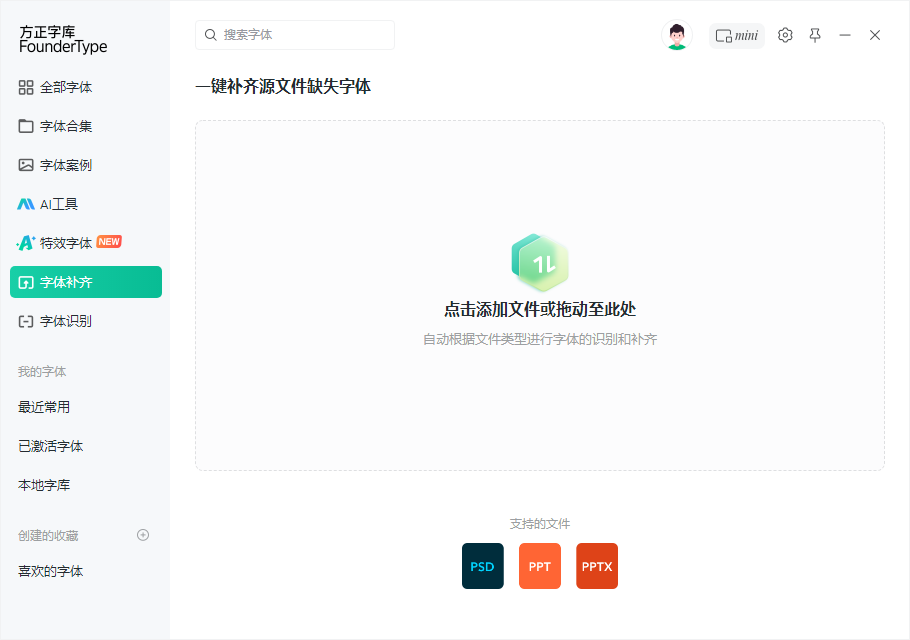Open 已激活字体 list
This screenshot has height=640, width=910.
coord(50,446)
